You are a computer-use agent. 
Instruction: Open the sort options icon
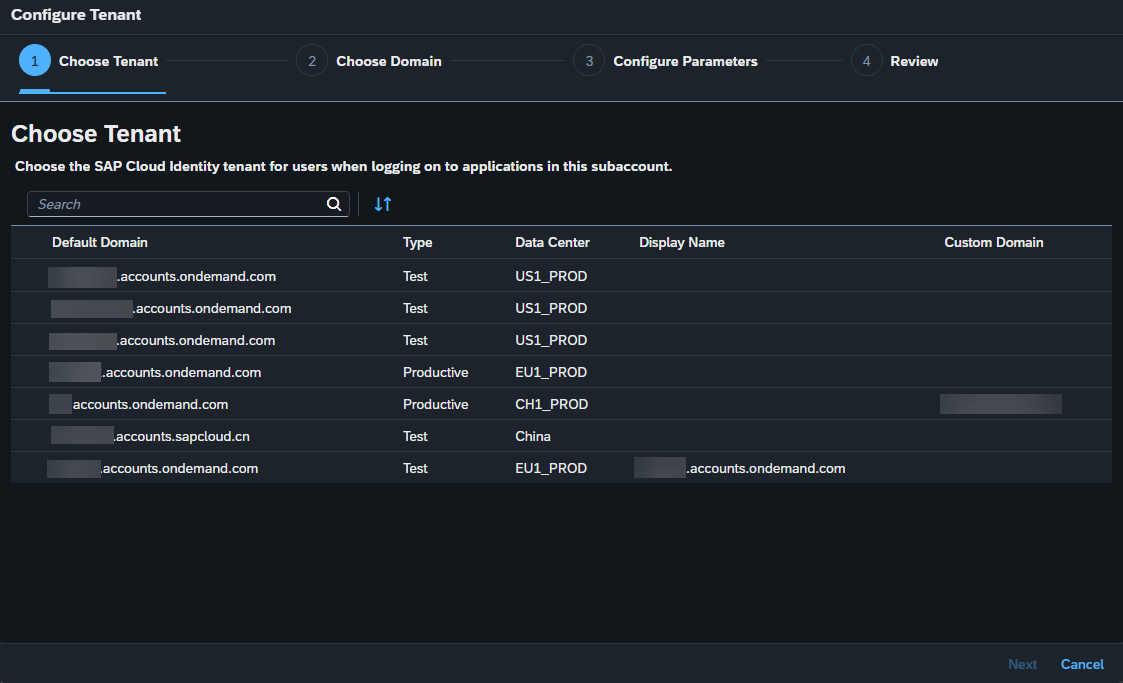click(383, 204)
